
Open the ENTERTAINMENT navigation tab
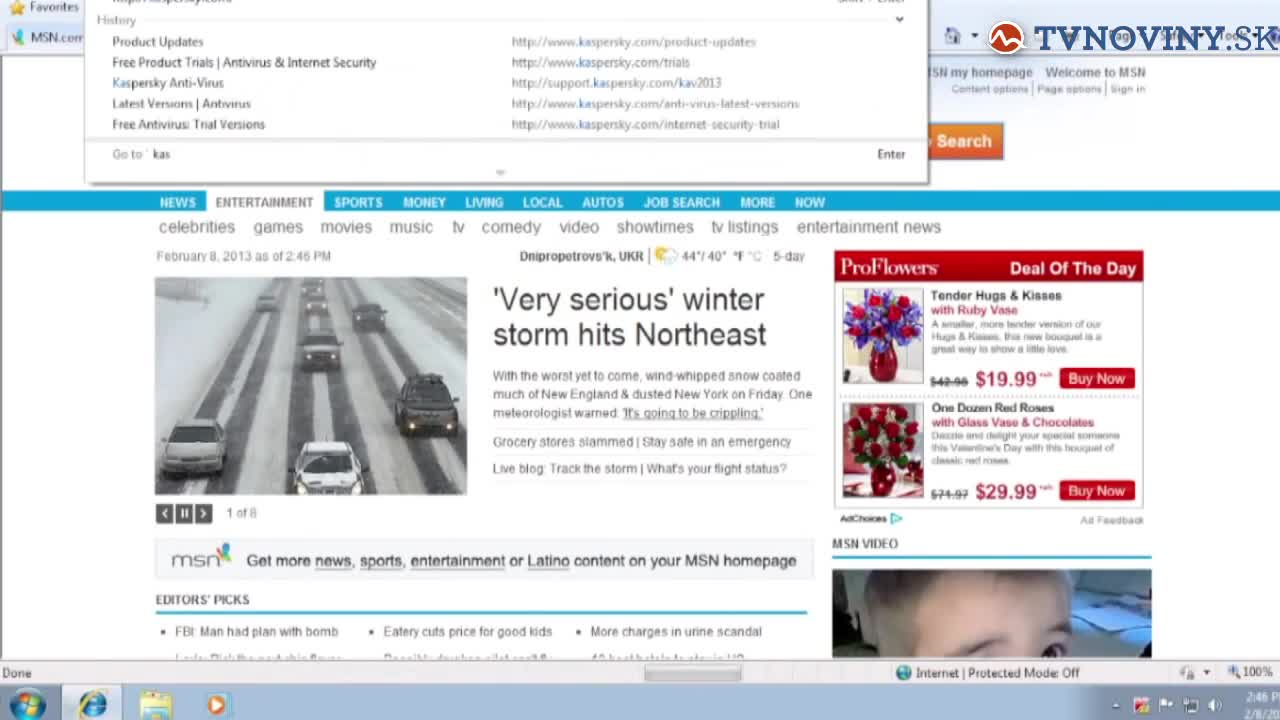coord(264,202)
